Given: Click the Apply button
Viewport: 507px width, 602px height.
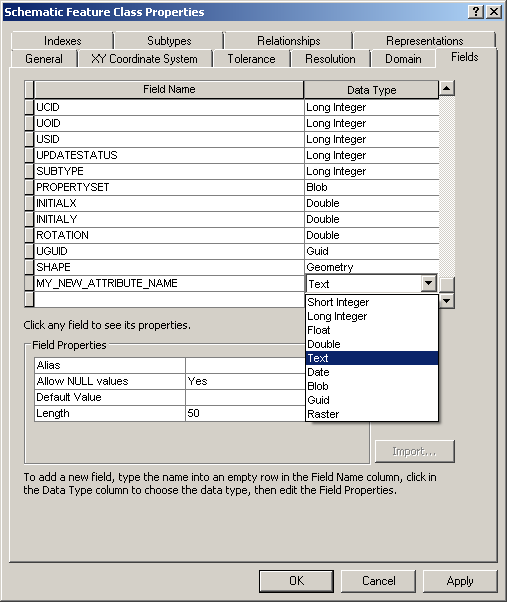Looking at the screenshot, I should tap(460, 581).
